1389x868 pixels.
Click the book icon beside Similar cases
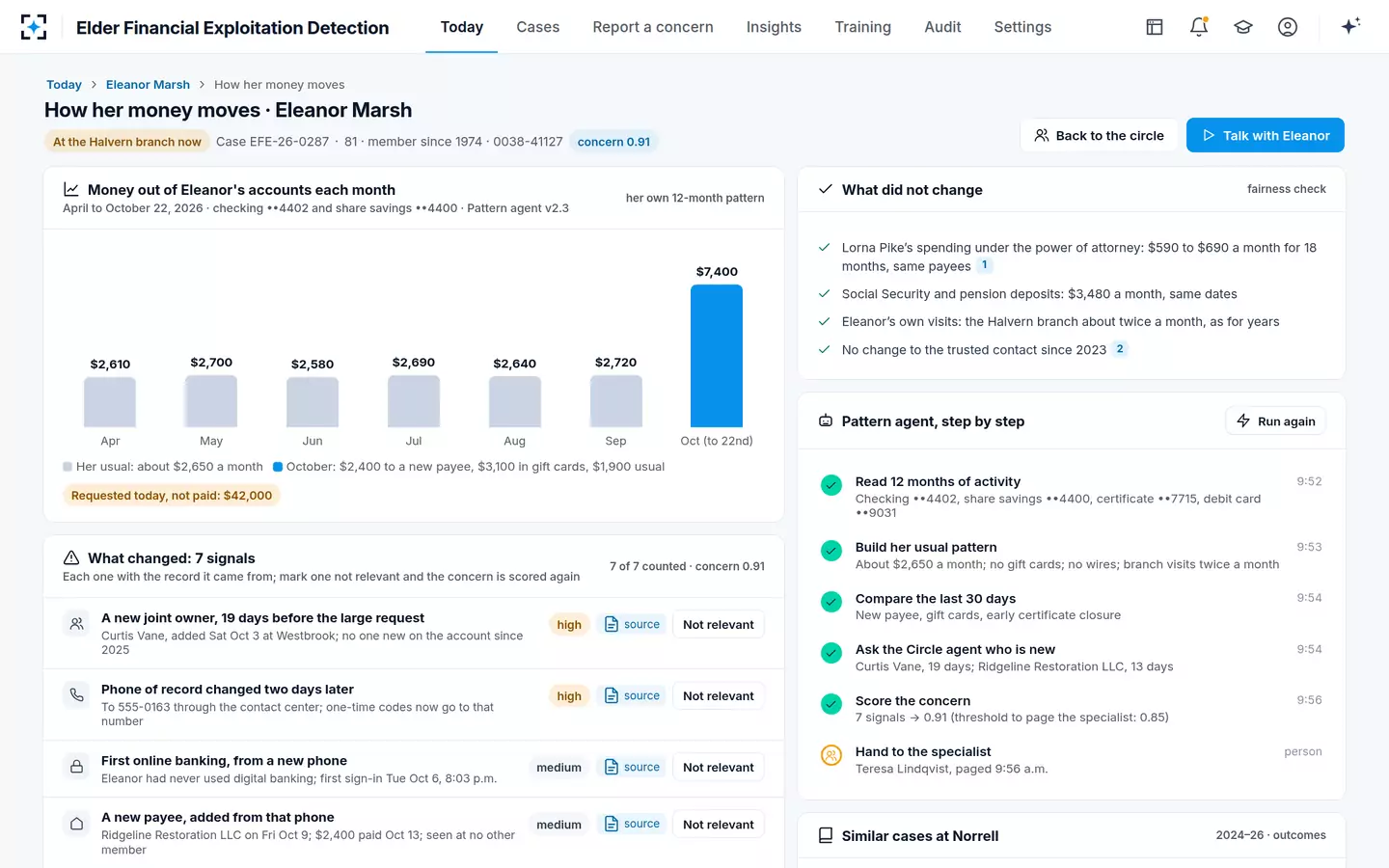(826, 835)
